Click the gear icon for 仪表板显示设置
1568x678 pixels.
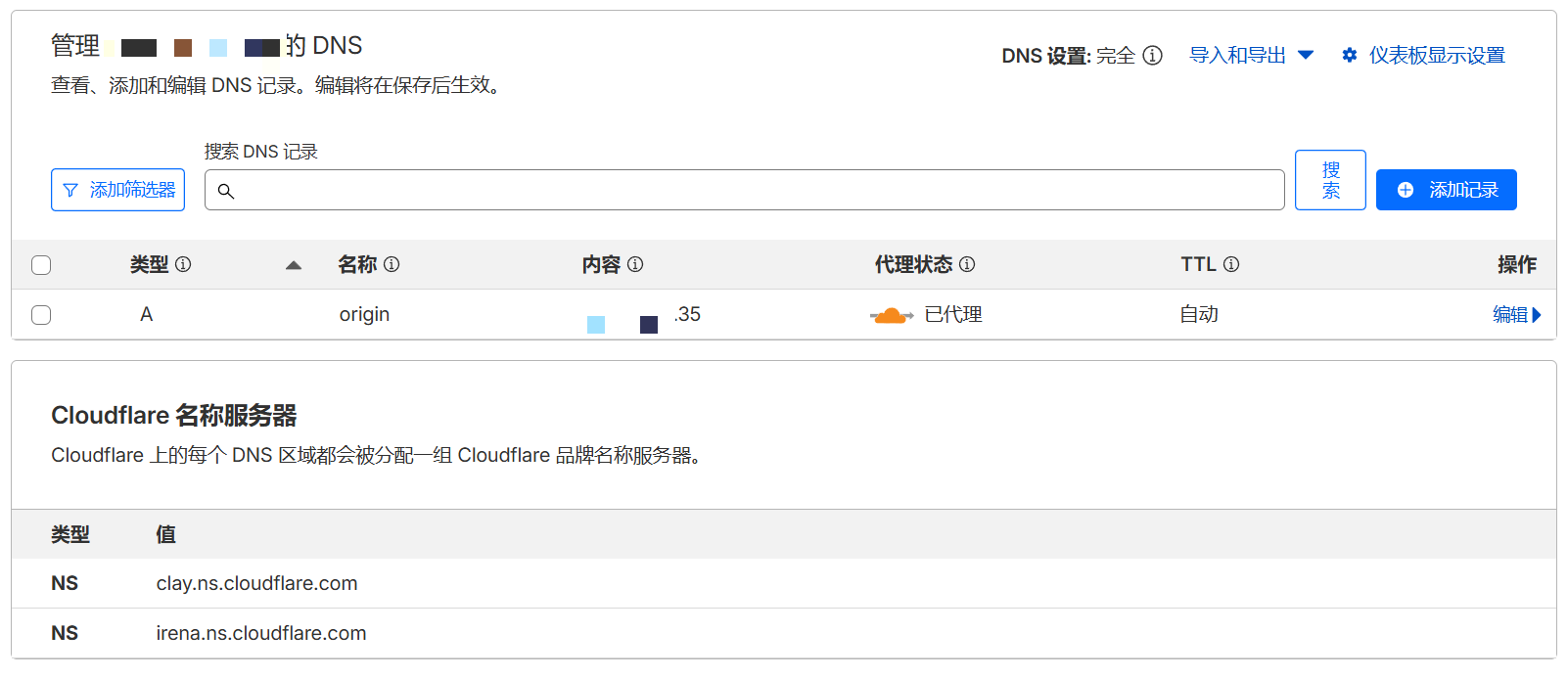tap(1350, 56)
